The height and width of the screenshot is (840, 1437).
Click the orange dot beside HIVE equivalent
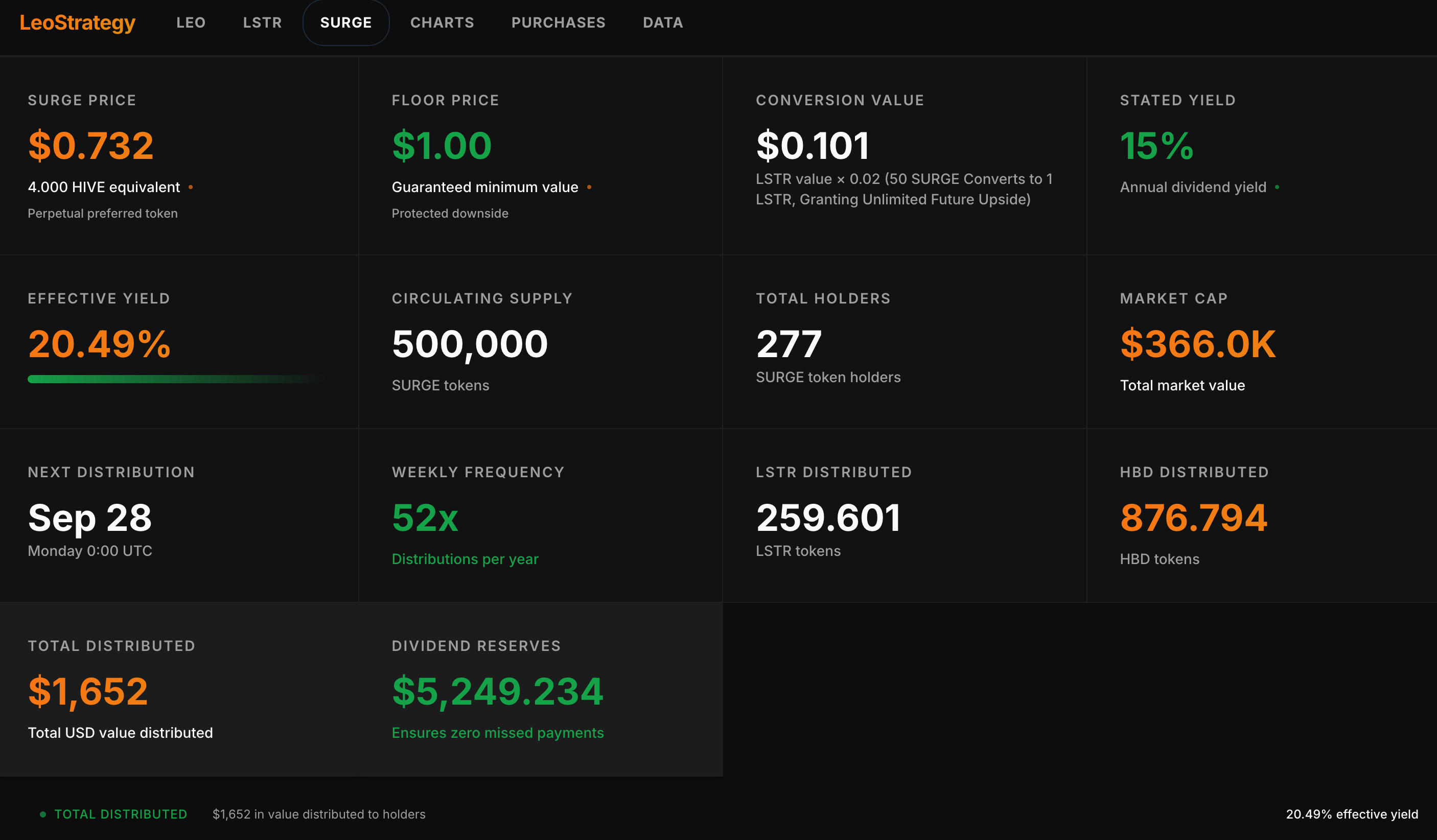click(191, 187)
